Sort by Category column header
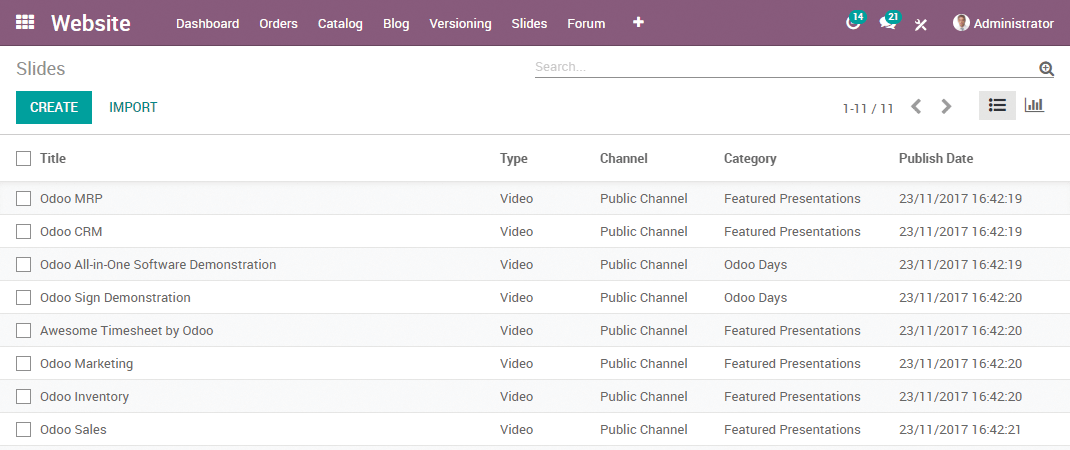 coord(750,158)
